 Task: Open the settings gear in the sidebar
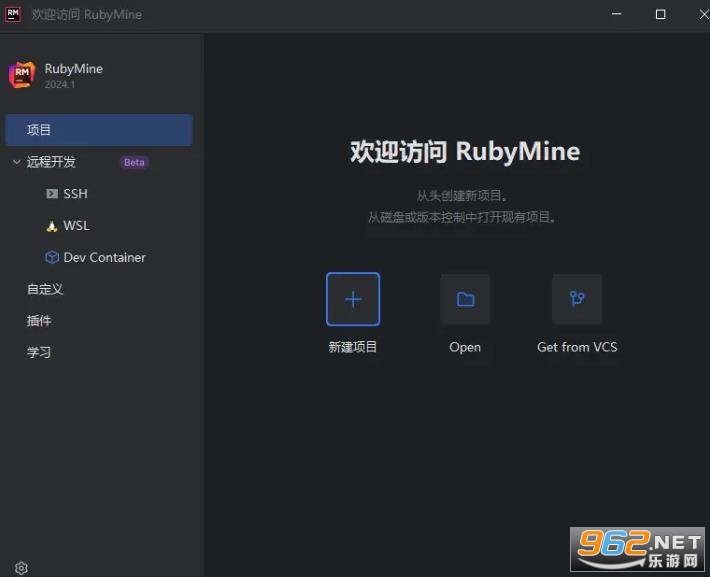click(21, 567)
